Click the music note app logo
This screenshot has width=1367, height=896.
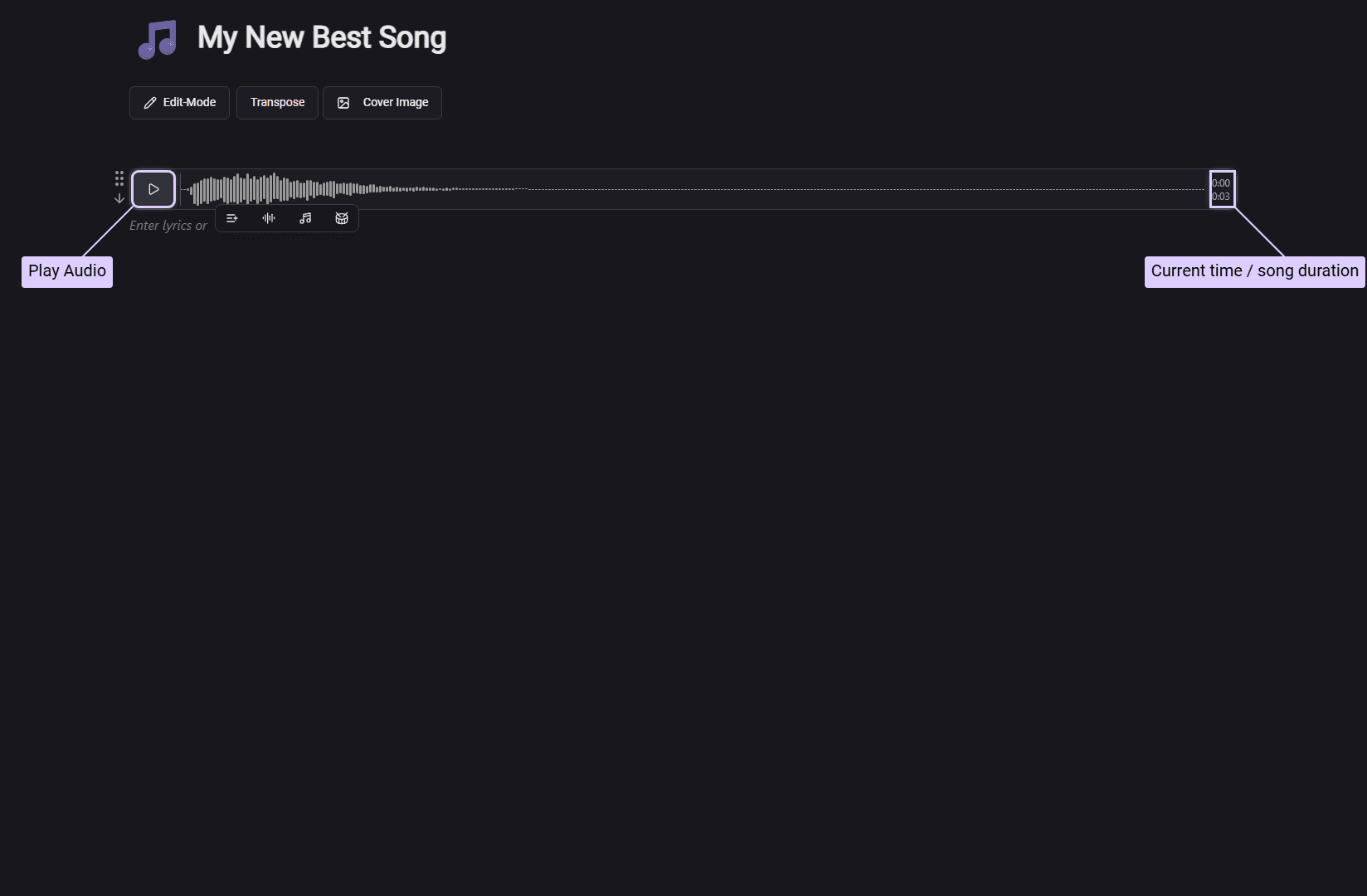(158, 38)
